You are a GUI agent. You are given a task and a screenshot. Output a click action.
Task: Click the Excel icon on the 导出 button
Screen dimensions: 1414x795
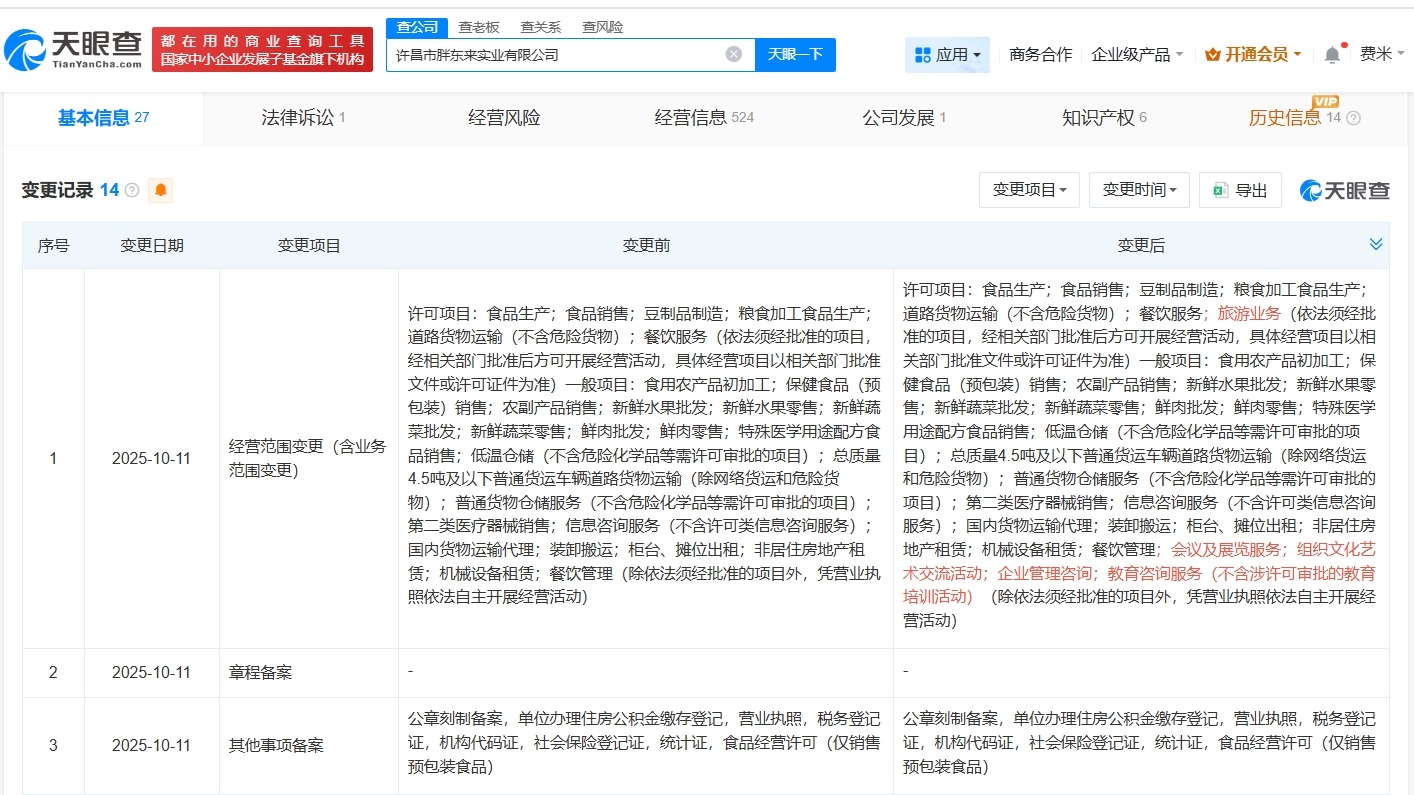[1220, 189]
